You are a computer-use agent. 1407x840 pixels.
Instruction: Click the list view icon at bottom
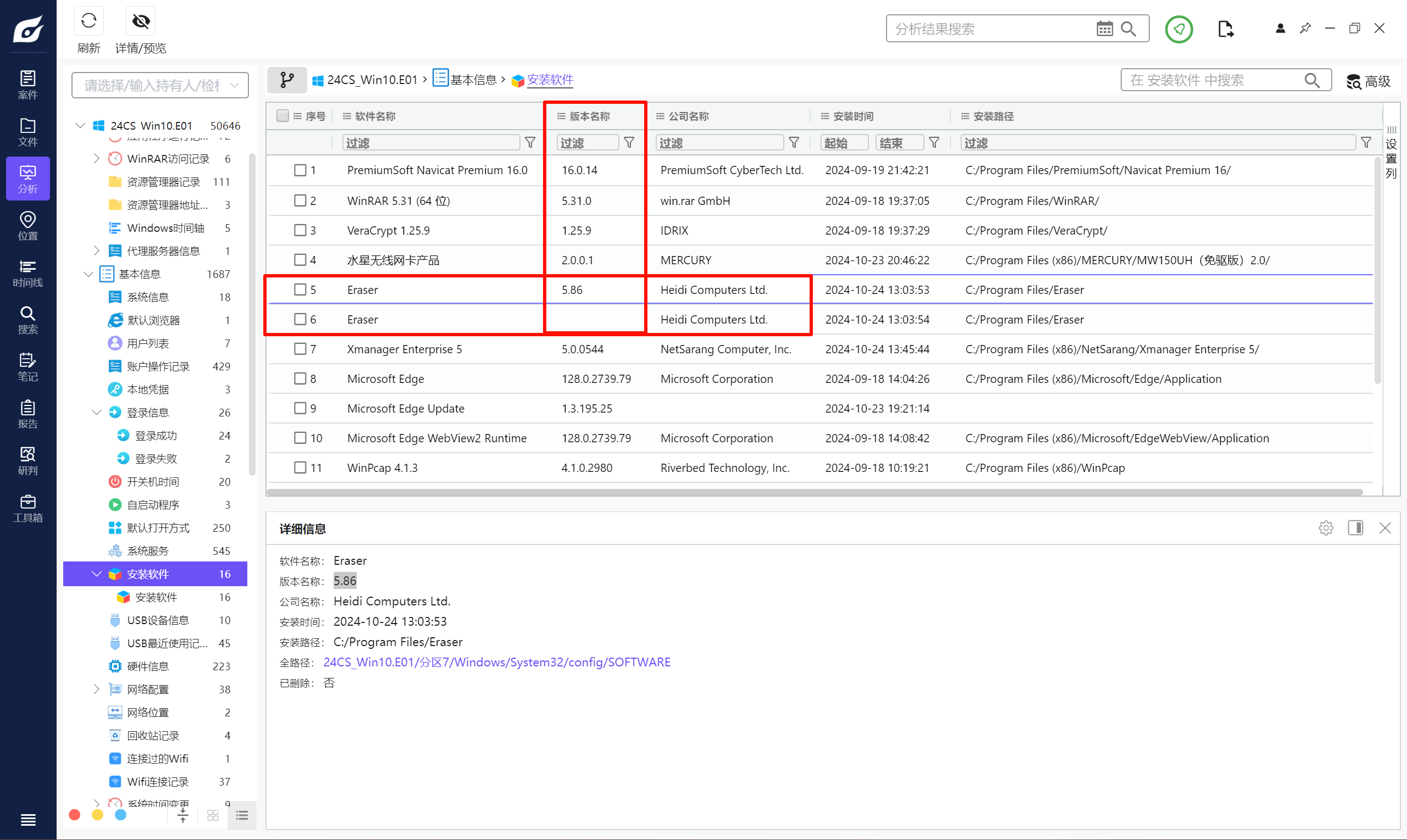242,815
